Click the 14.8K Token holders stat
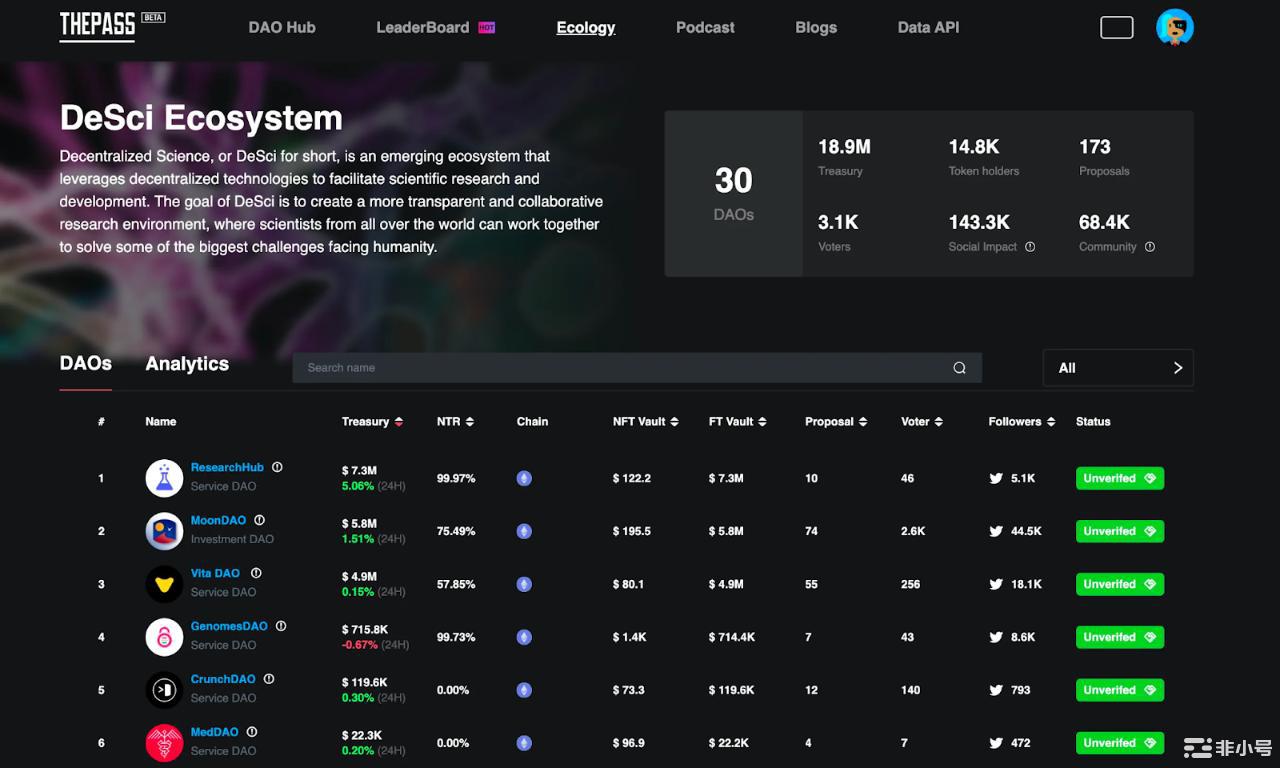 (984, 157)
